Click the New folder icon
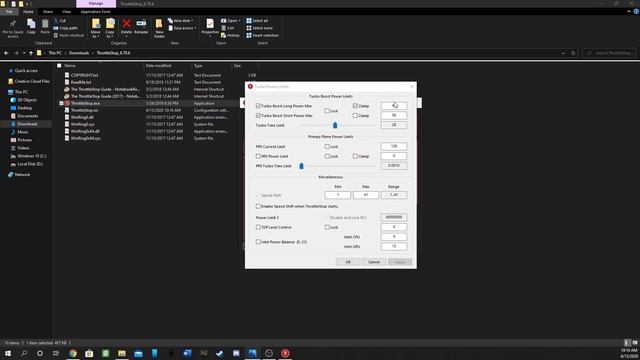The height and width of the screenshot is (360, 640). [x=159, y=24]
